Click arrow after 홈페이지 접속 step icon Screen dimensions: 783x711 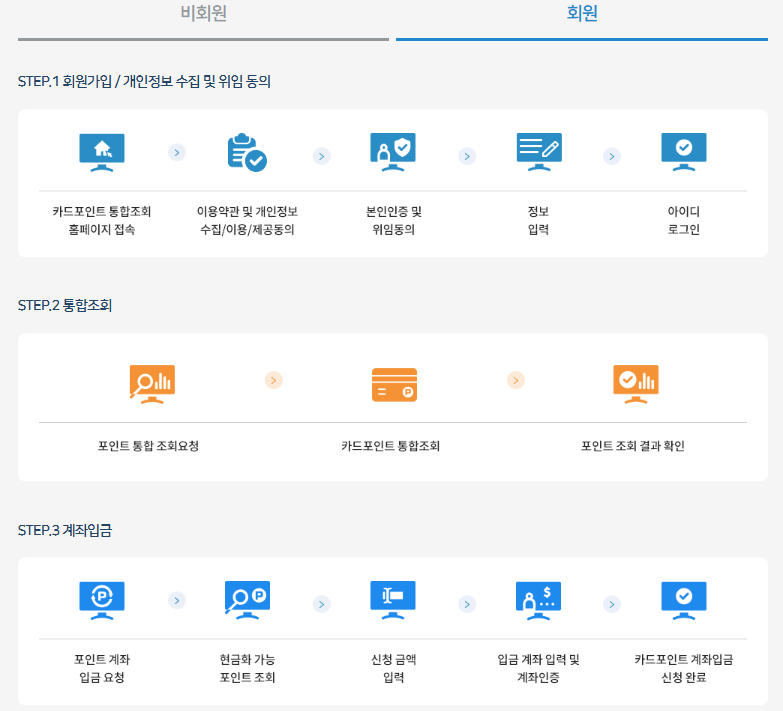pos(177,152)
